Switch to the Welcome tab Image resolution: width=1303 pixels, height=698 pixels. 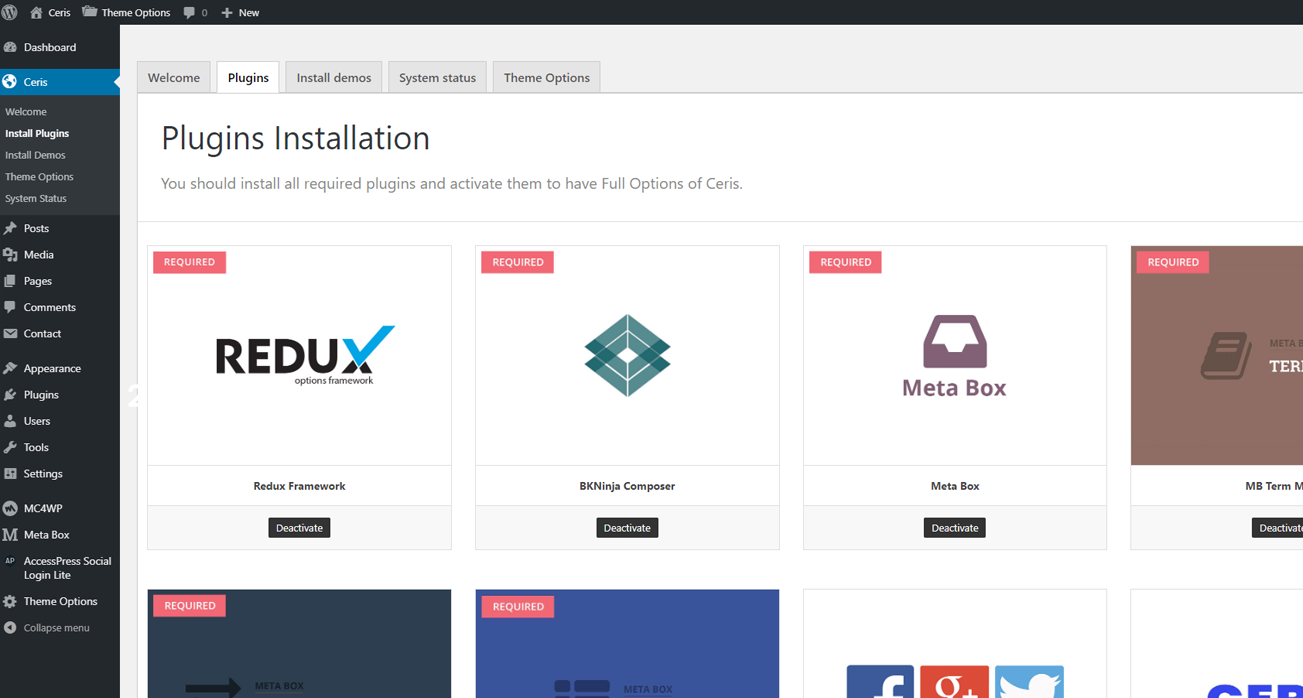point(174,77)
